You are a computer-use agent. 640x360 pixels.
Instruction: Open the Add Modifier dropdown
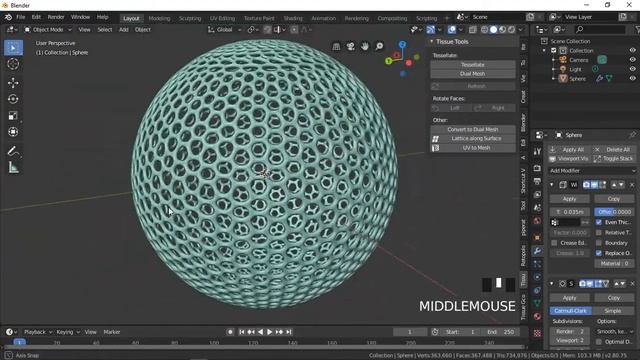point(592,171)
